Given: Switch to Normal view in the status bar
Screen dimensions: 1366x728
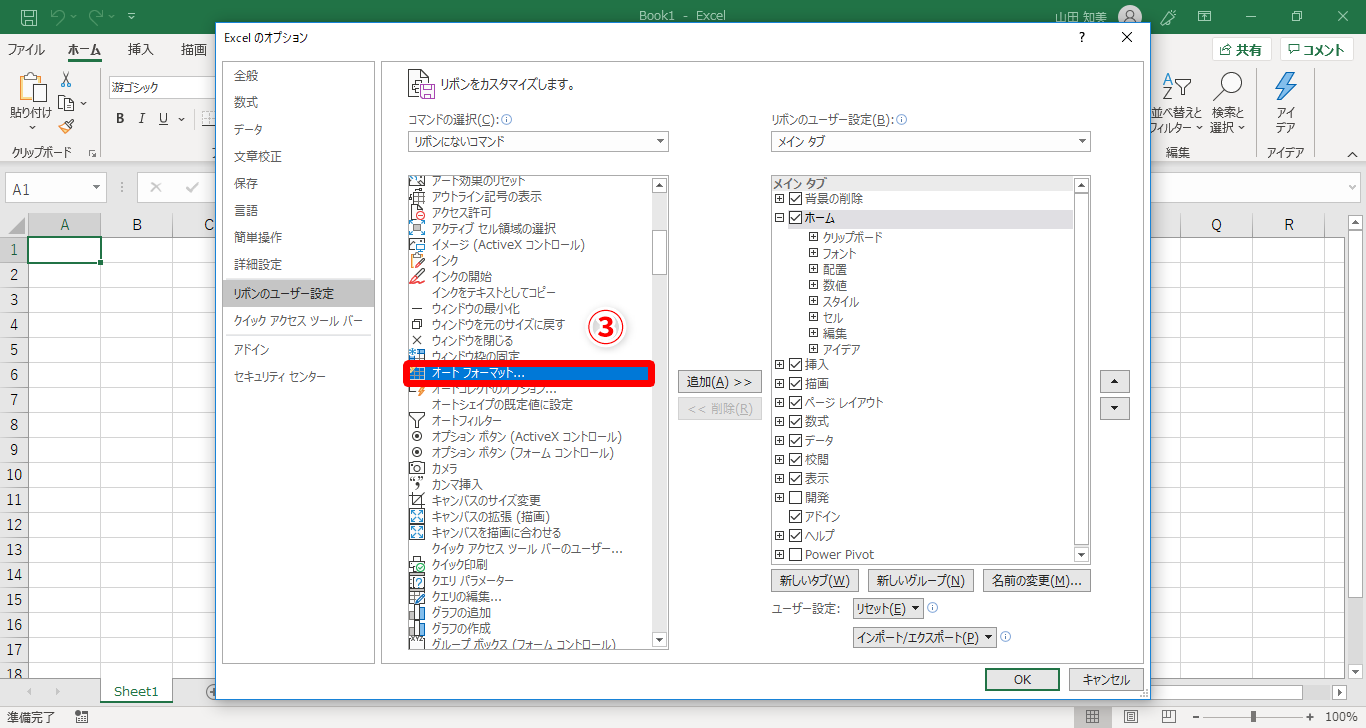Looking at the screenshot, I should point(1093,717).
